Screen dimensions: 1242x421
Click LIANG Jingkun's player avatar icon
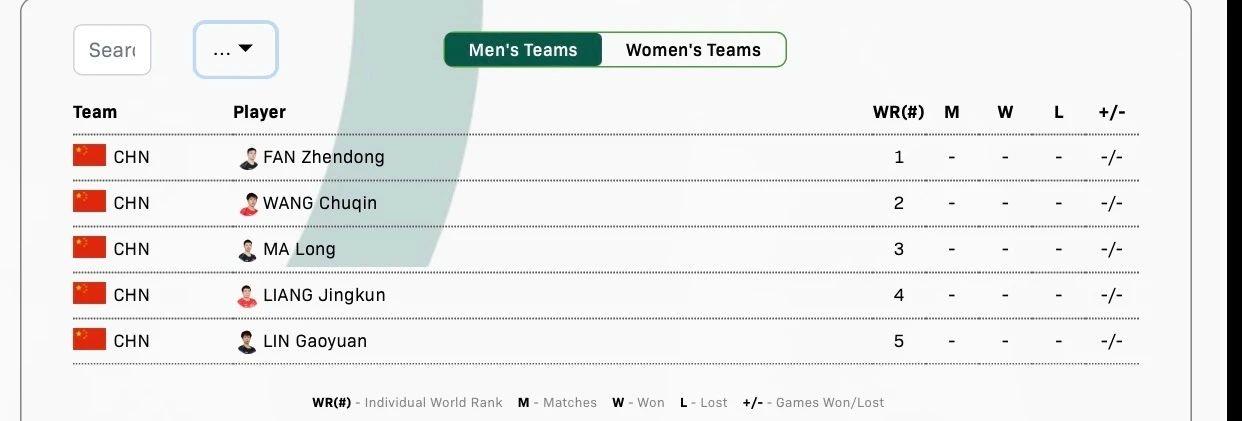248,296
